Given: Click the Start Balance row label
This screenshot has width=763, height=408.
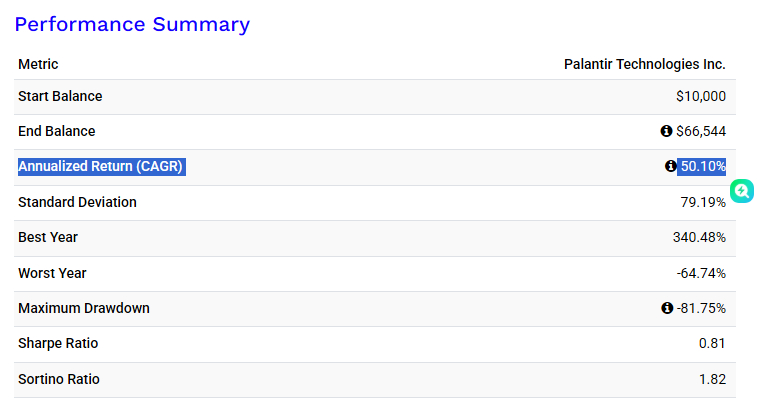Looking at the screenshot, I should (60, 96).
